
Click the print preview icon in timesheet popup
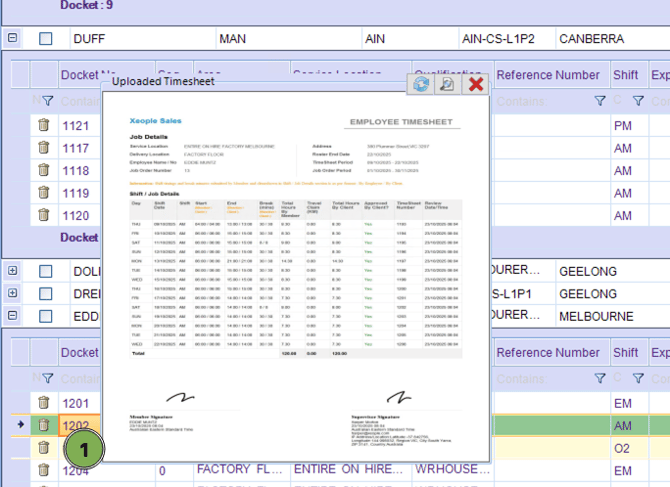tap(448, 84)
